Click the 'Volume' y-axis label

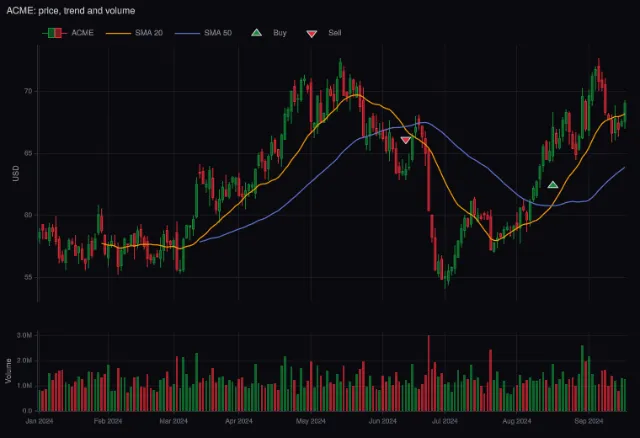tap(8, 371)
